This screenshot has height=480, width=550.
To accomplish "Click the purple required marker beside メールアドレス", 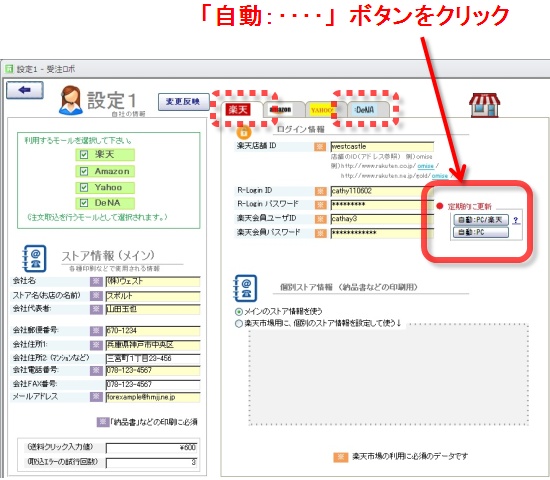I will coord(96,396).
